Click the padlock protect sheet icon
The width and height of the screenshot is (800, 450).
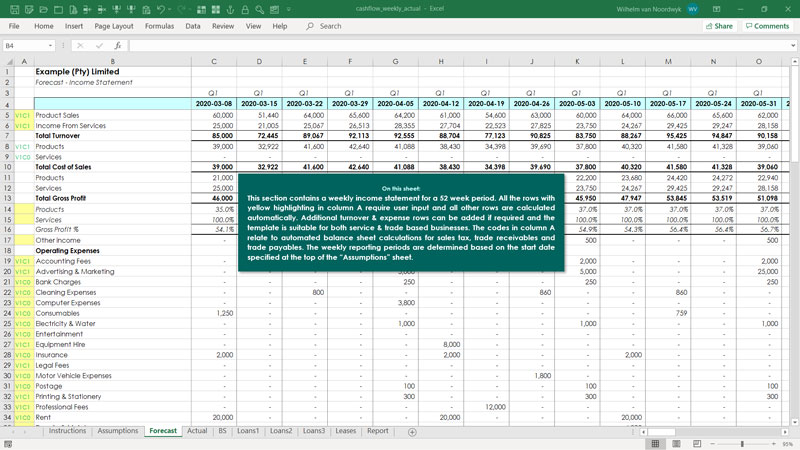click(245, 10)
